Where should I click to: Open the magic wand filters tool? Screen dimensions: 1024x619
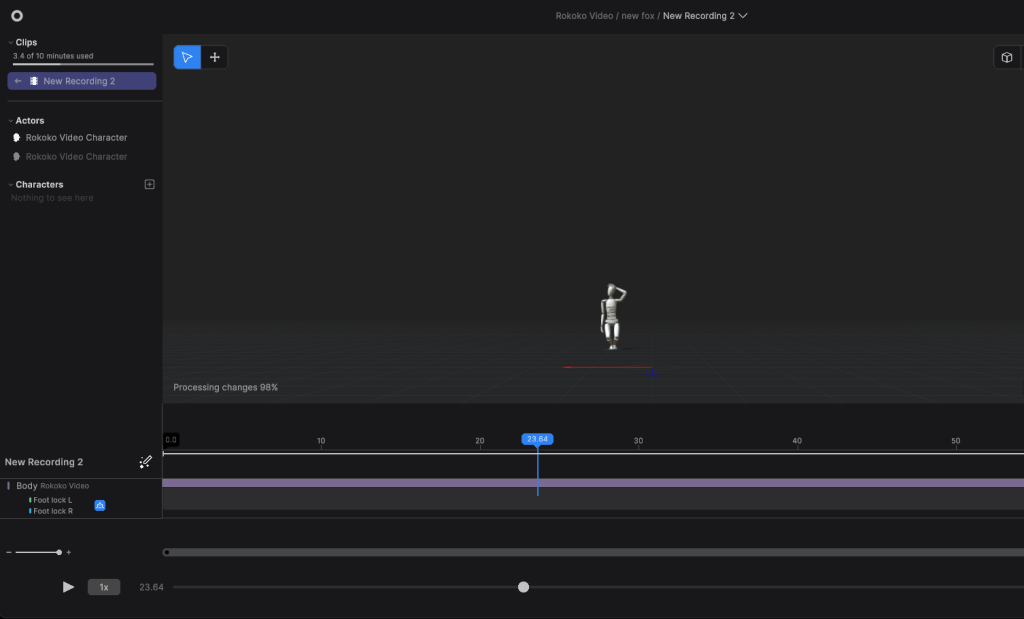pyautogui.click(x=146, y=462)
